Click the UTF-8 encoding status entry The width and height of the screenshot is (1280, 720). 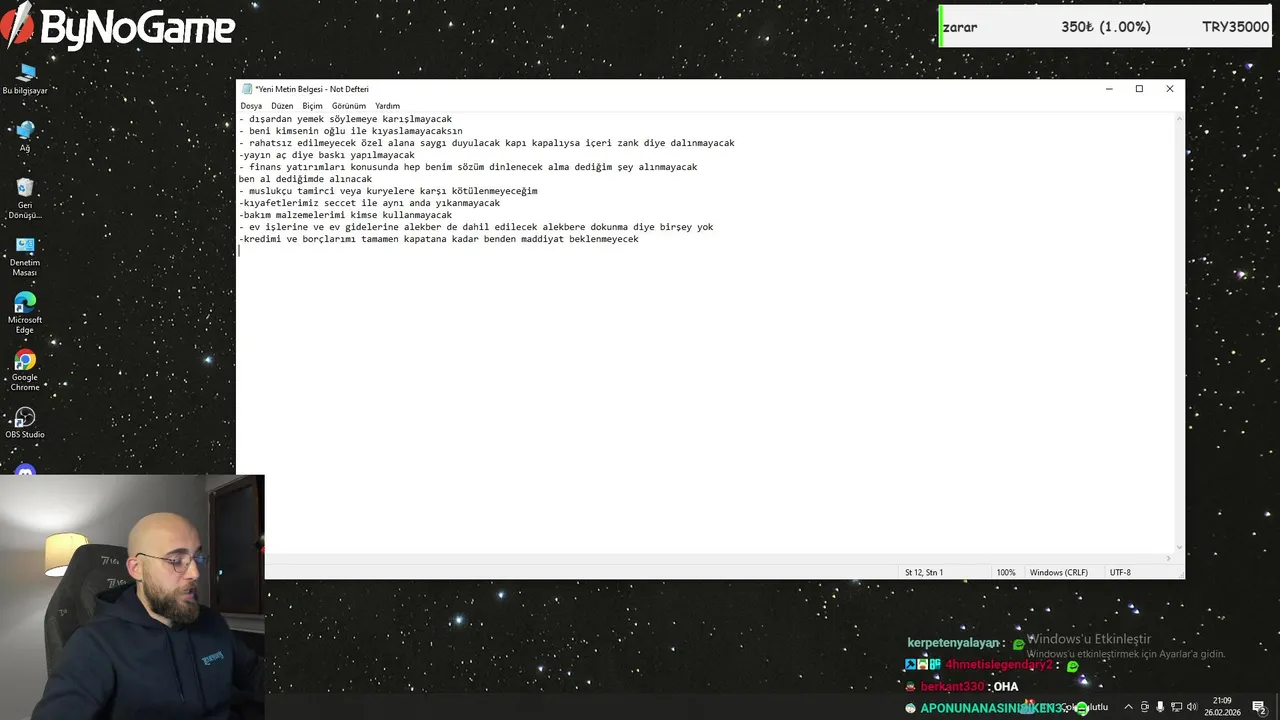coord(1120,572)
